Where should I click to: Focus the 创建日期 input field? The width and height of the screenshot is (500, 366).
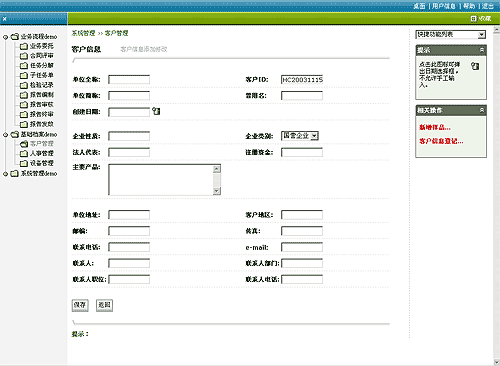pos(129,112)
